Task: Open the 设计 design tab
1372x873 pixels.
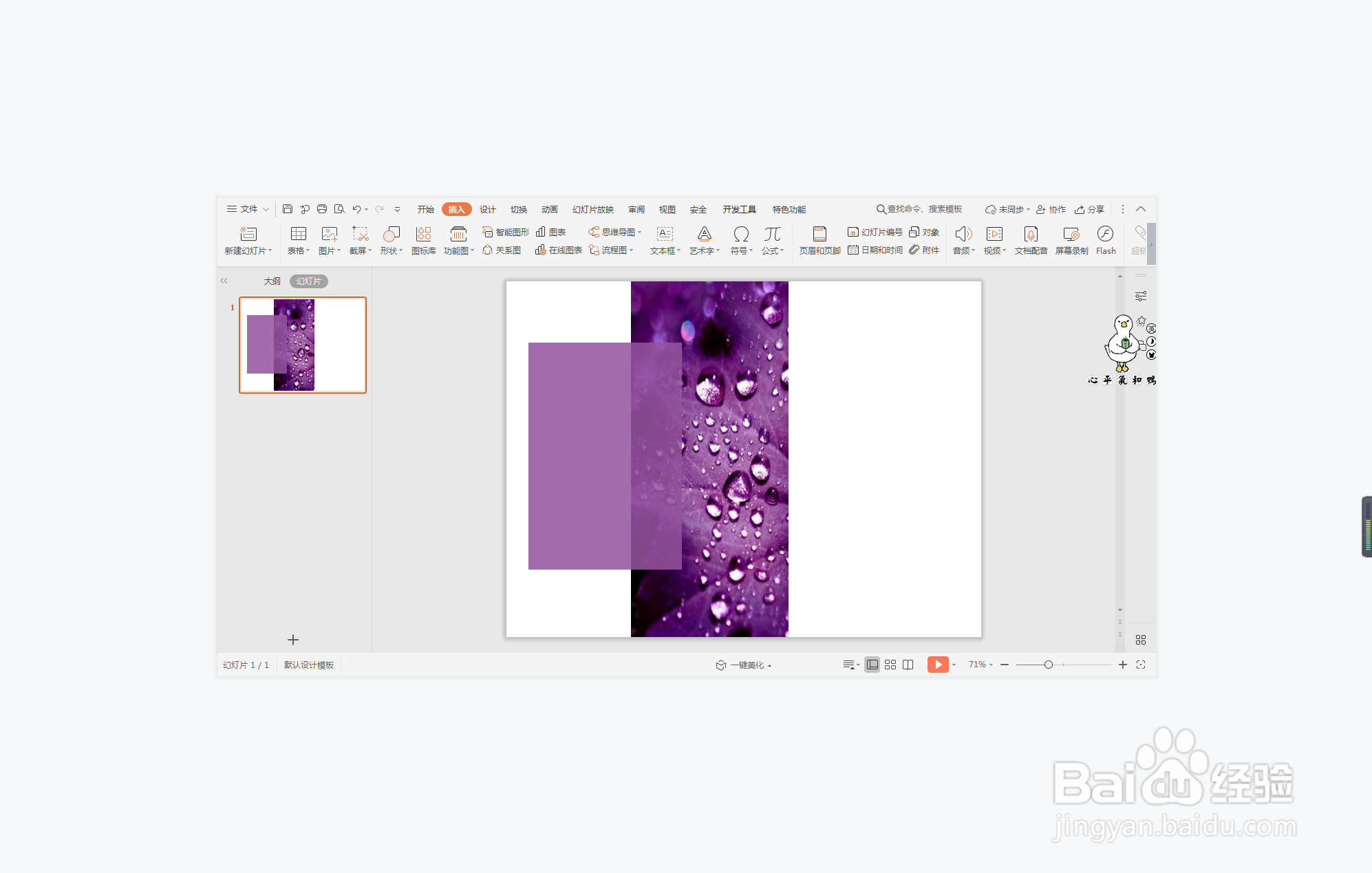Action: pyautogui.click(x=487, y=209)
